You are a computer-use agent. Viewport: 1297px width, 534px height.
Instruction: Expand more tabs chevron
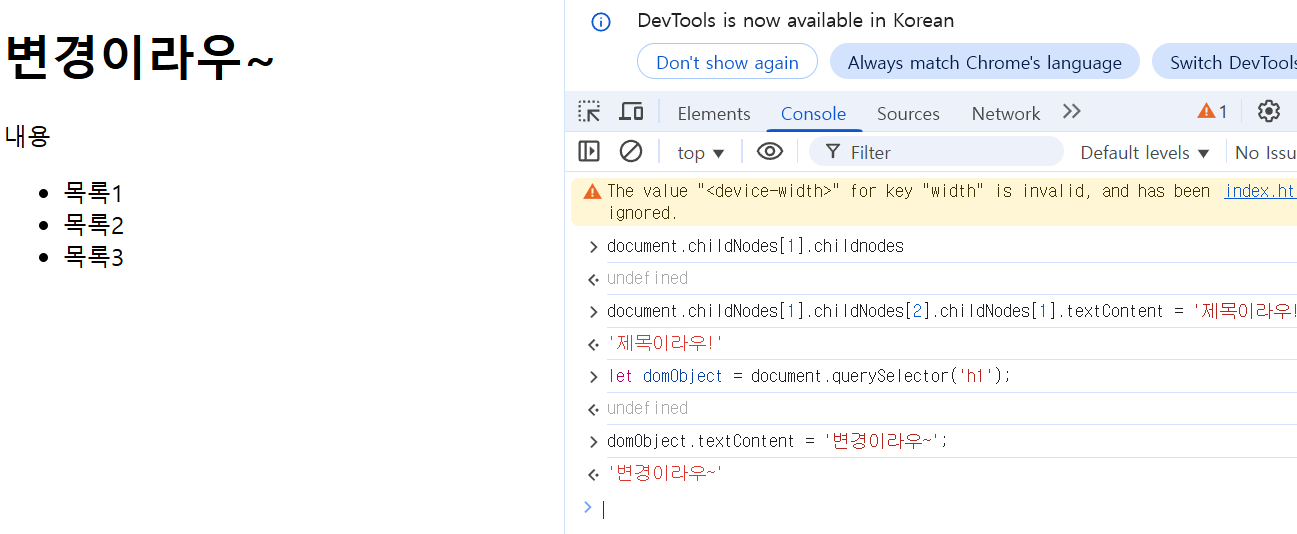tap(1072, 111)
